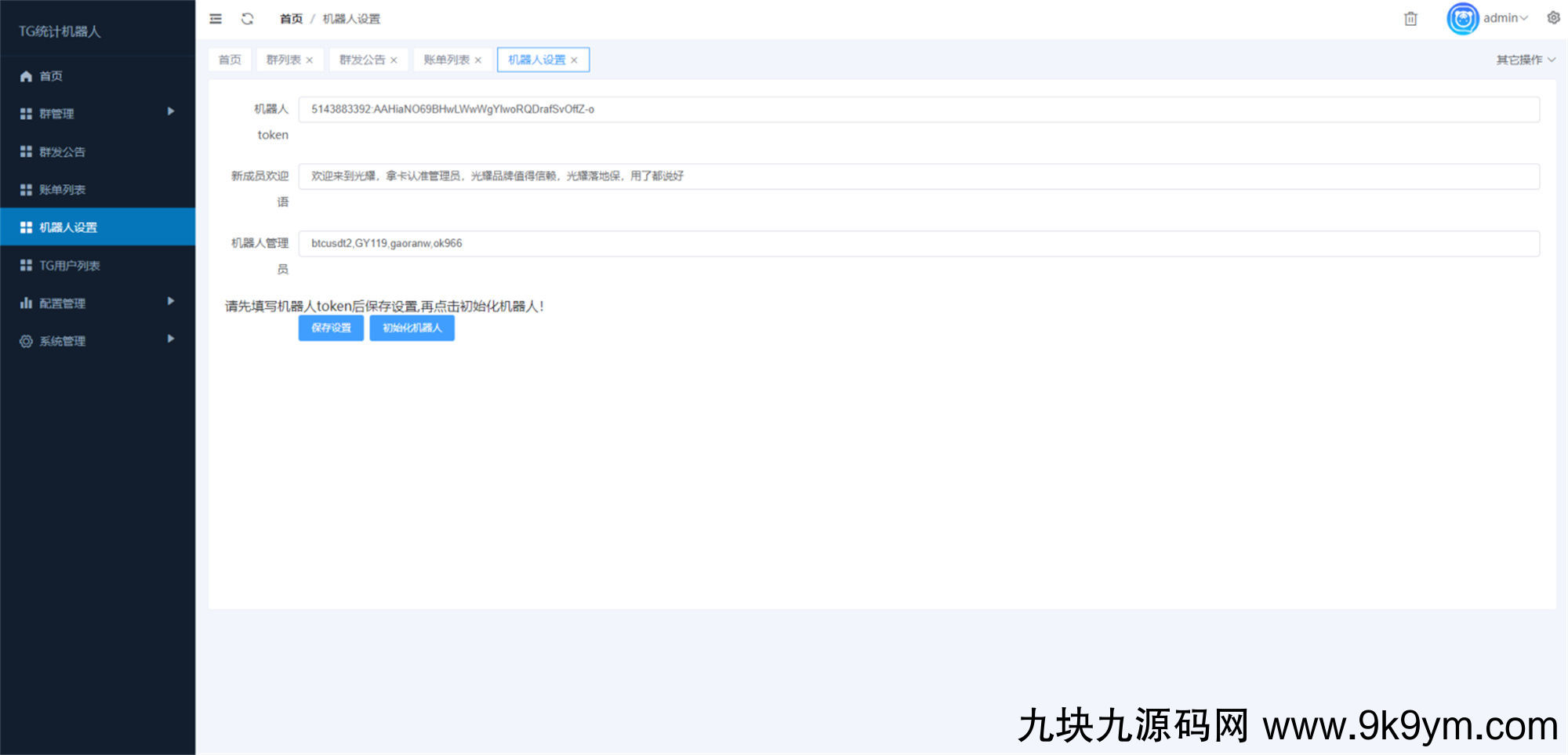This screenshot has width=1568, height=755.
Task: Click the refresh page icon
Action: (x=248, y=19)
